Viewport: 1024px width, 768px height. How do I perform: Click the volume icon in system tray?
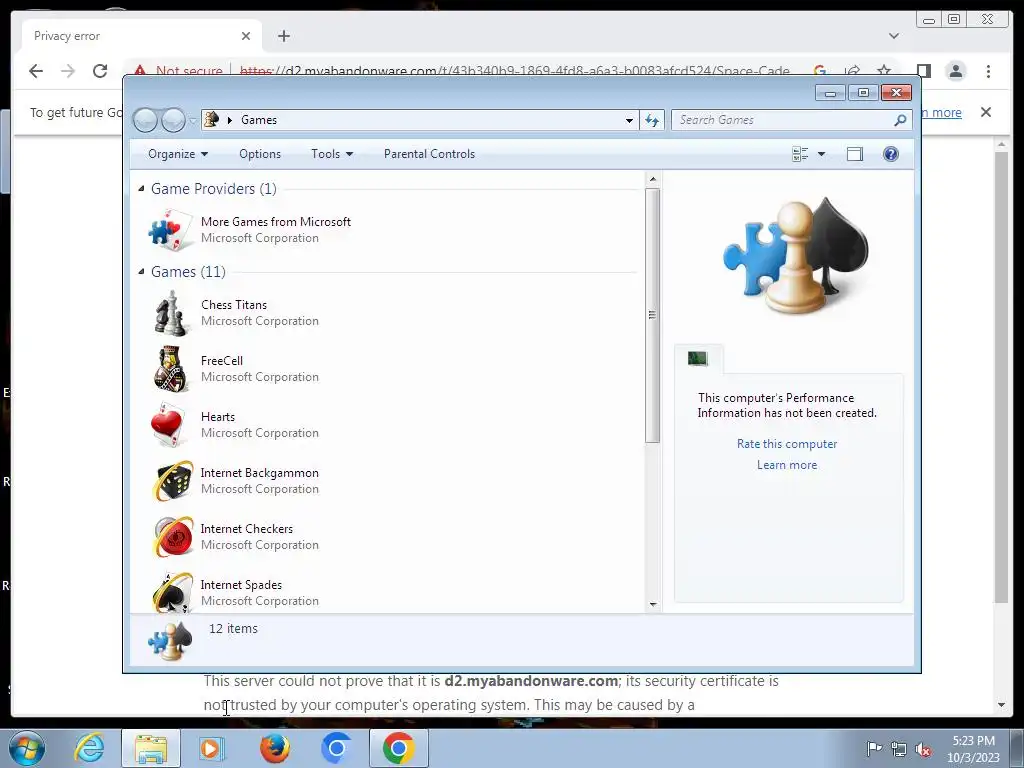click(x=924, y=750)
